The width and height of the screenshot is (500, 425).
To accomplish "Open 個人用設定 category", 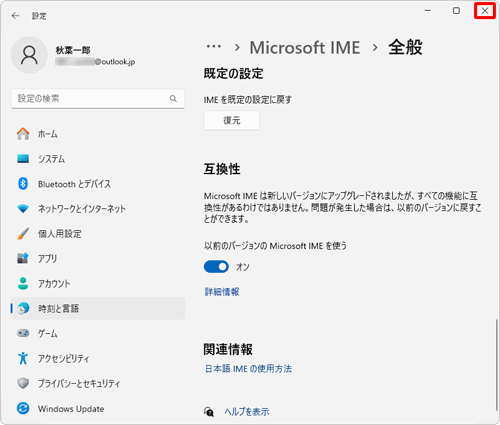I will tap(98, 234).
